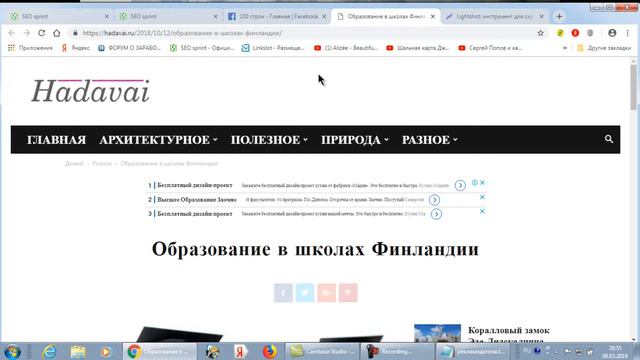
Task: Open the SEO sprint bookmark in bar
Action: 202,48
